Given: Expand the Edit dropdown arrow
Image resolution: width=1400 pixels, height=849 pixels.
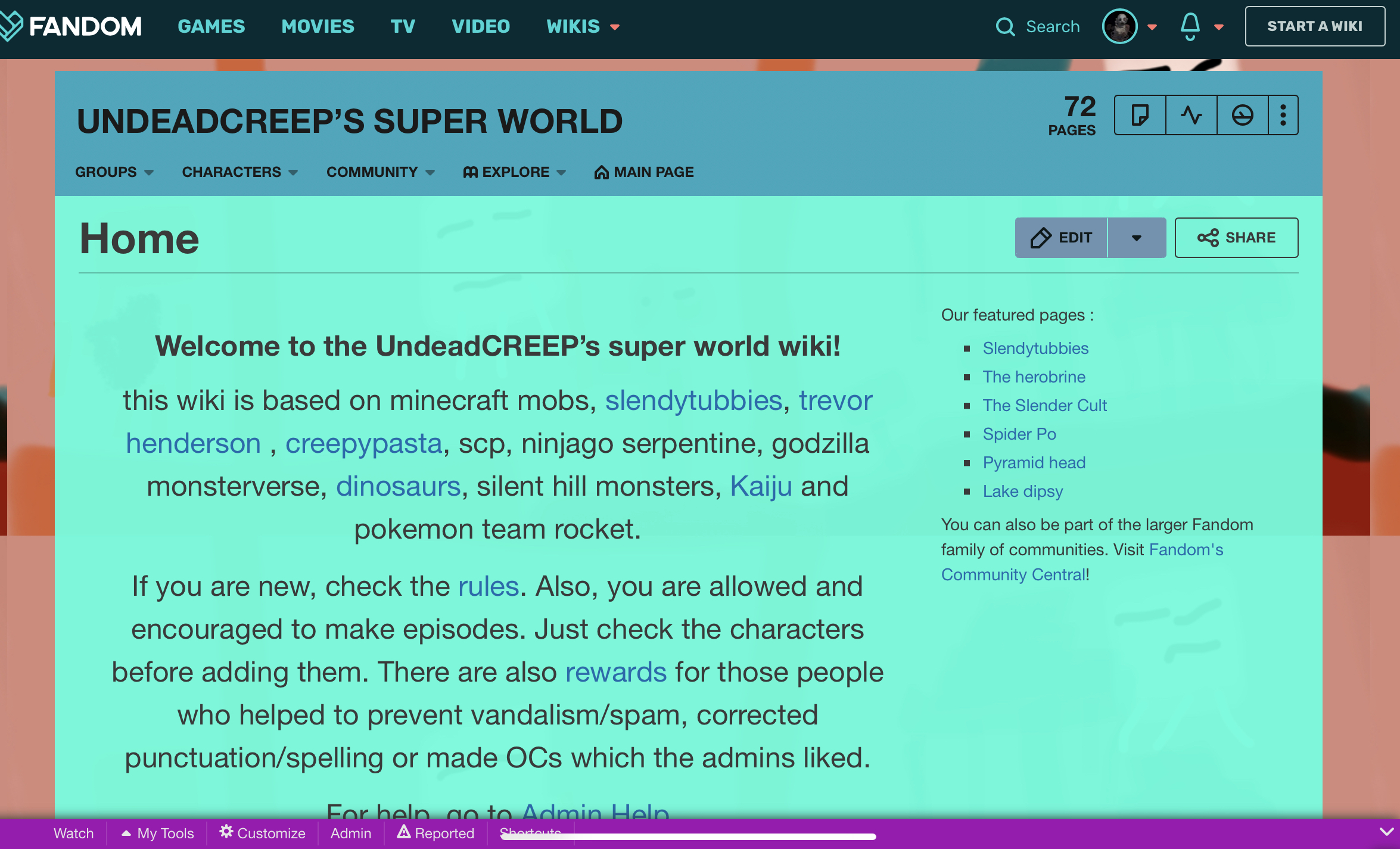Looking at the screenshot, I should click(1136, 238).
